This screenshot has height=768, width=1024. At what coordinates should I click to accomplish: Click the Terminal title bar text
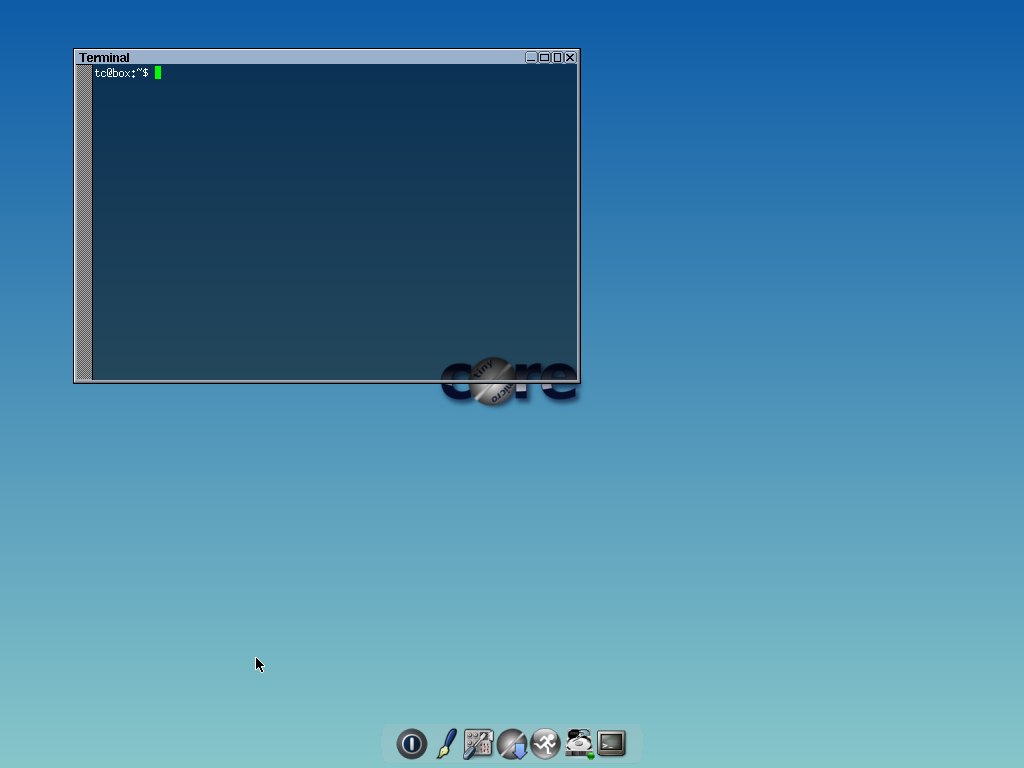[104, 57]
